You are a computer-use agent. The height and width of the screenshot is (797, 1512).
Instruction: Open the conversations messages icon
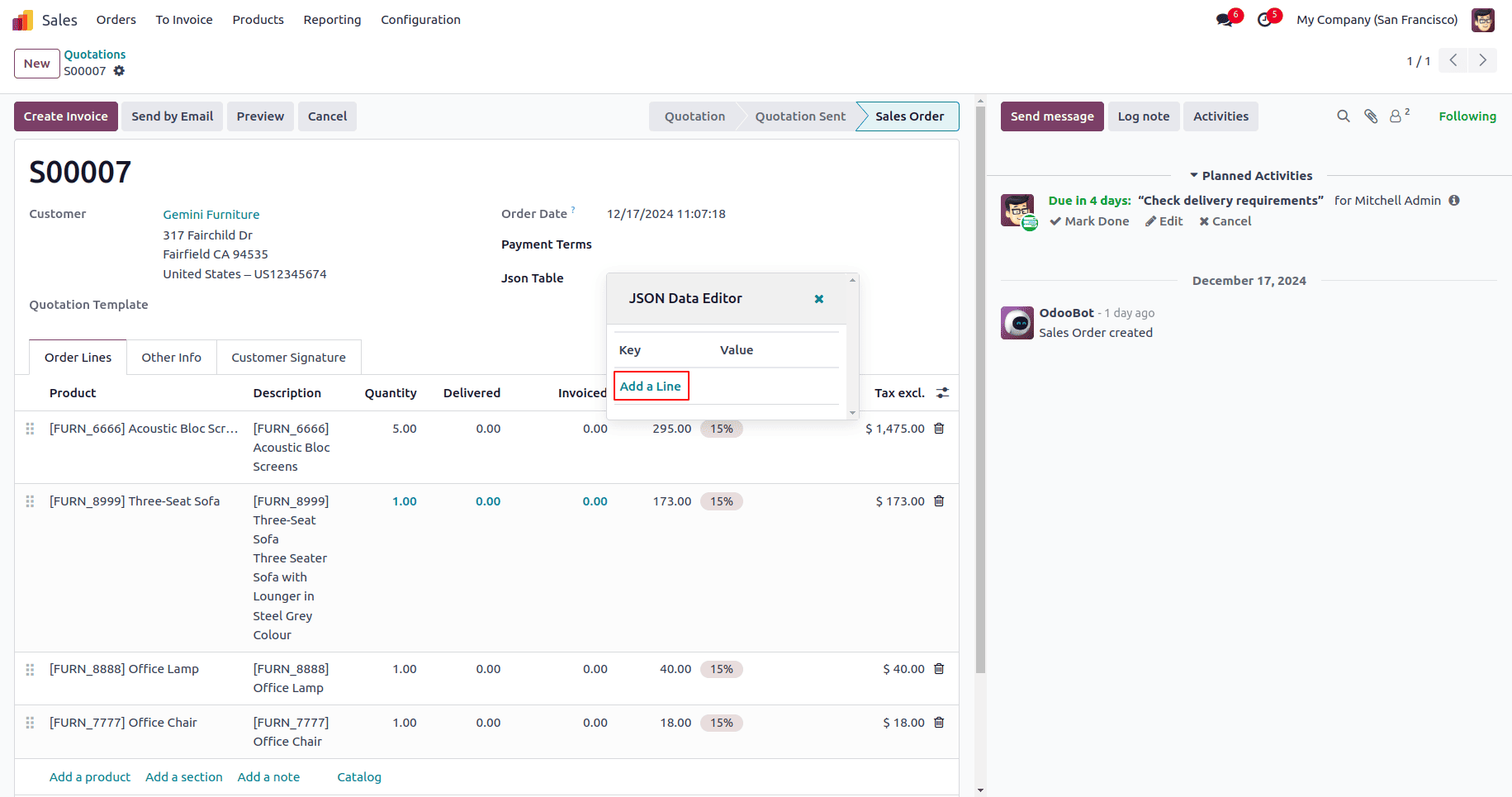(x=1225, y=20)
